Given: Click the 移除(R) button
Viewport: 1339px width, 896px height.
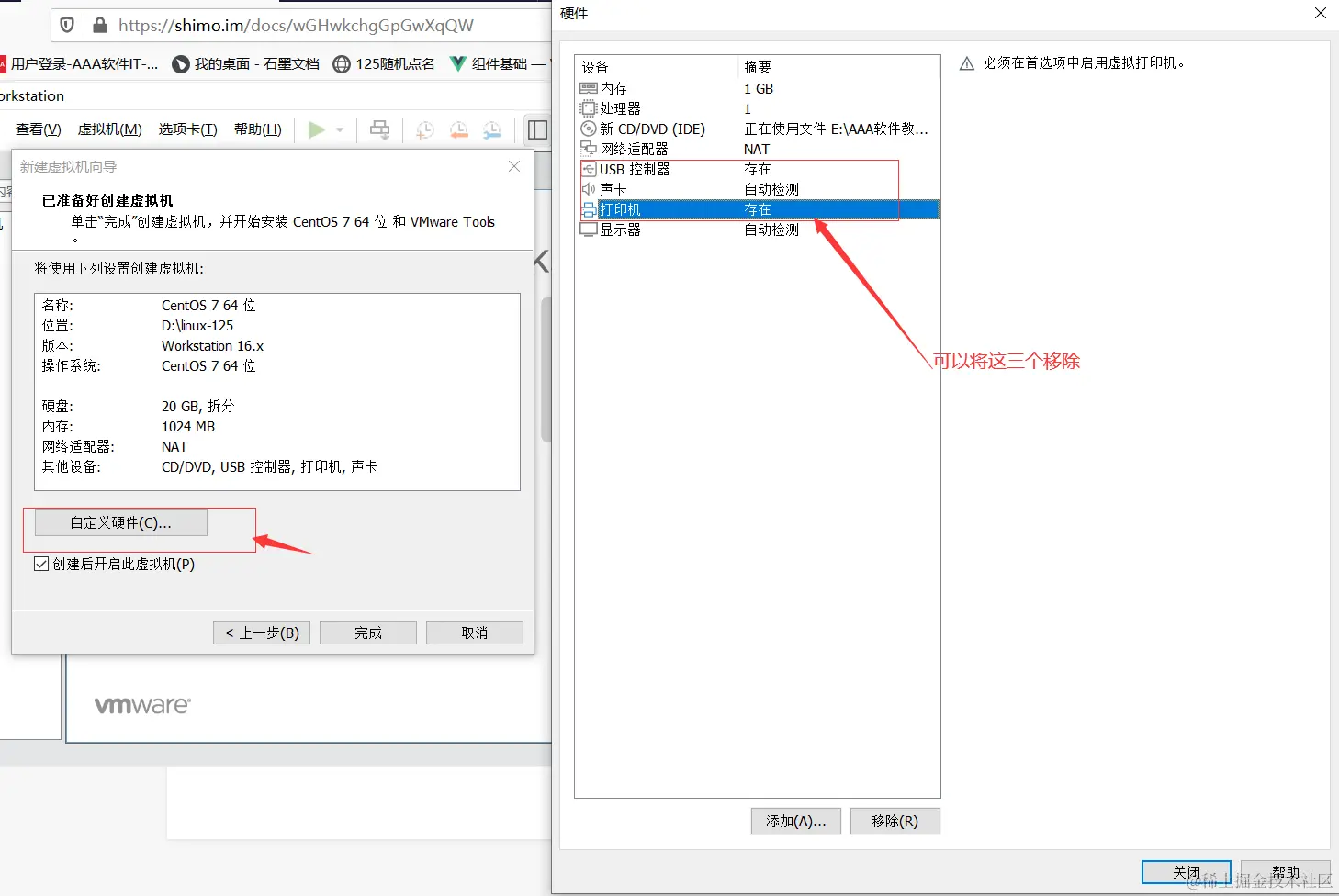Looking at the screenshot, I should point(895,821).
